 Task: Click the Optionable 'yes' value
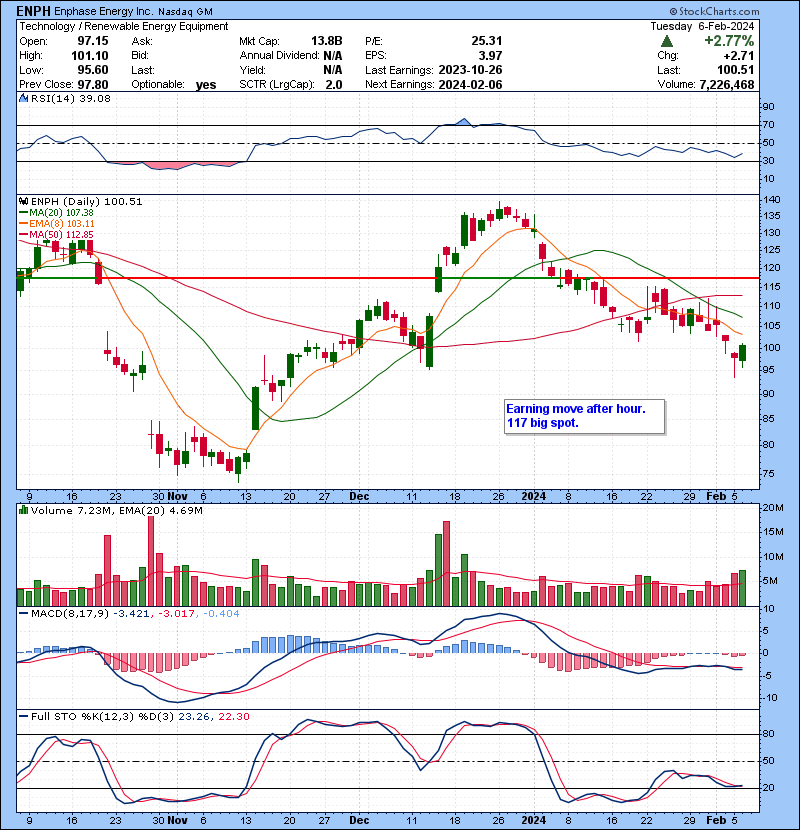point(206,85)
